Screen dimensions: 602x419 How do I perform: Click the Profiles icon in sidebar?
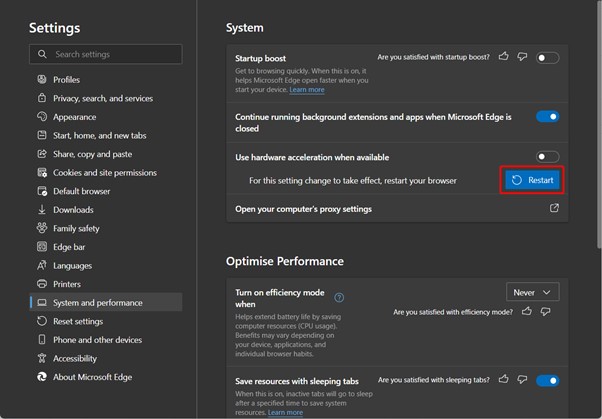point(42,79)
